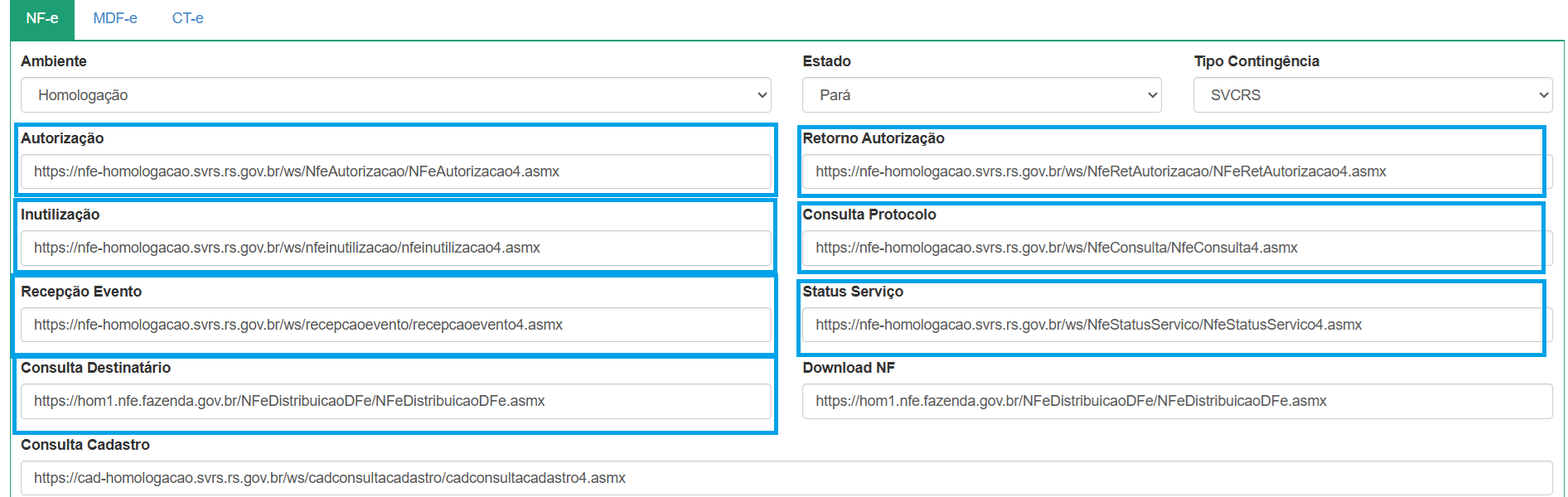
Task: Click the Status Serviço label
Action: click(853, 292)
